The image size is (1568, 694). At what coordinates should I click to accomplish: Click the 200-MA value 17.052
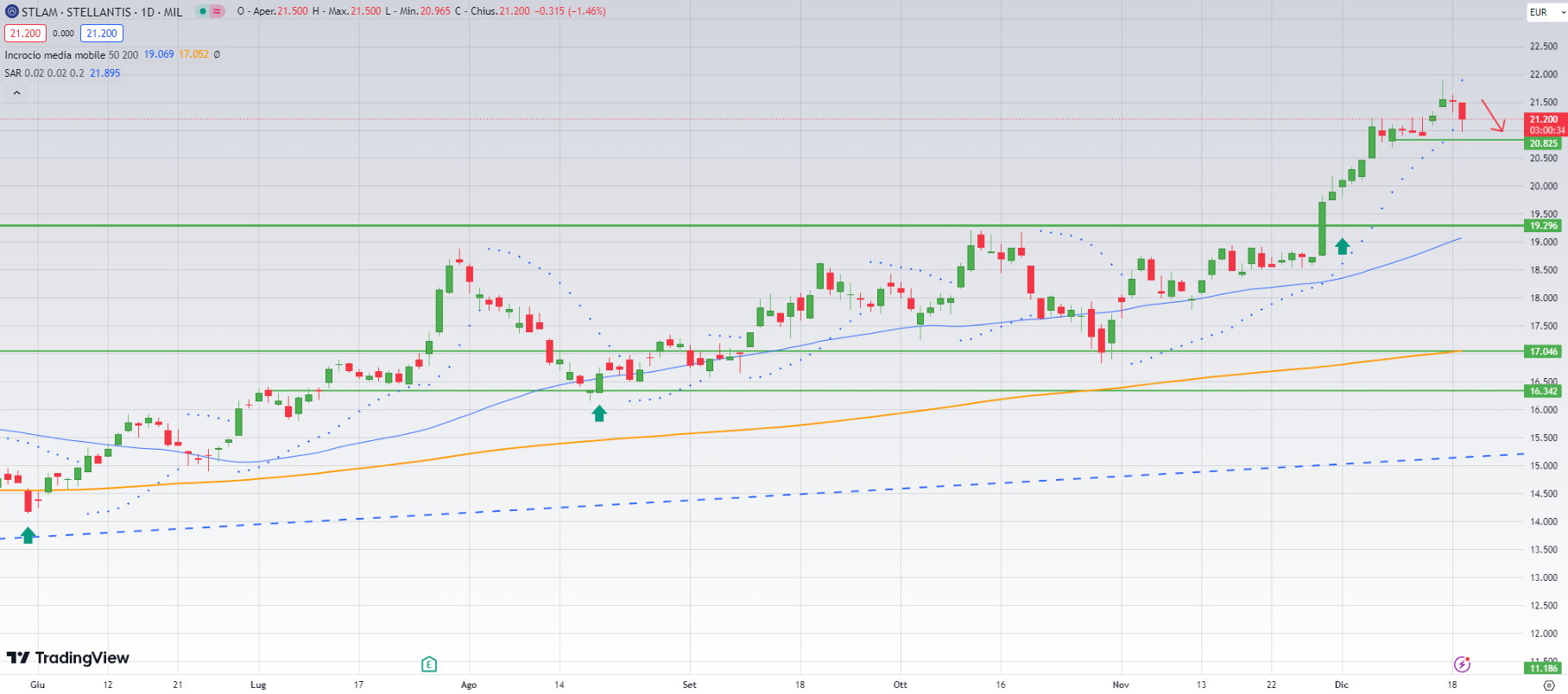pos(194,54)
